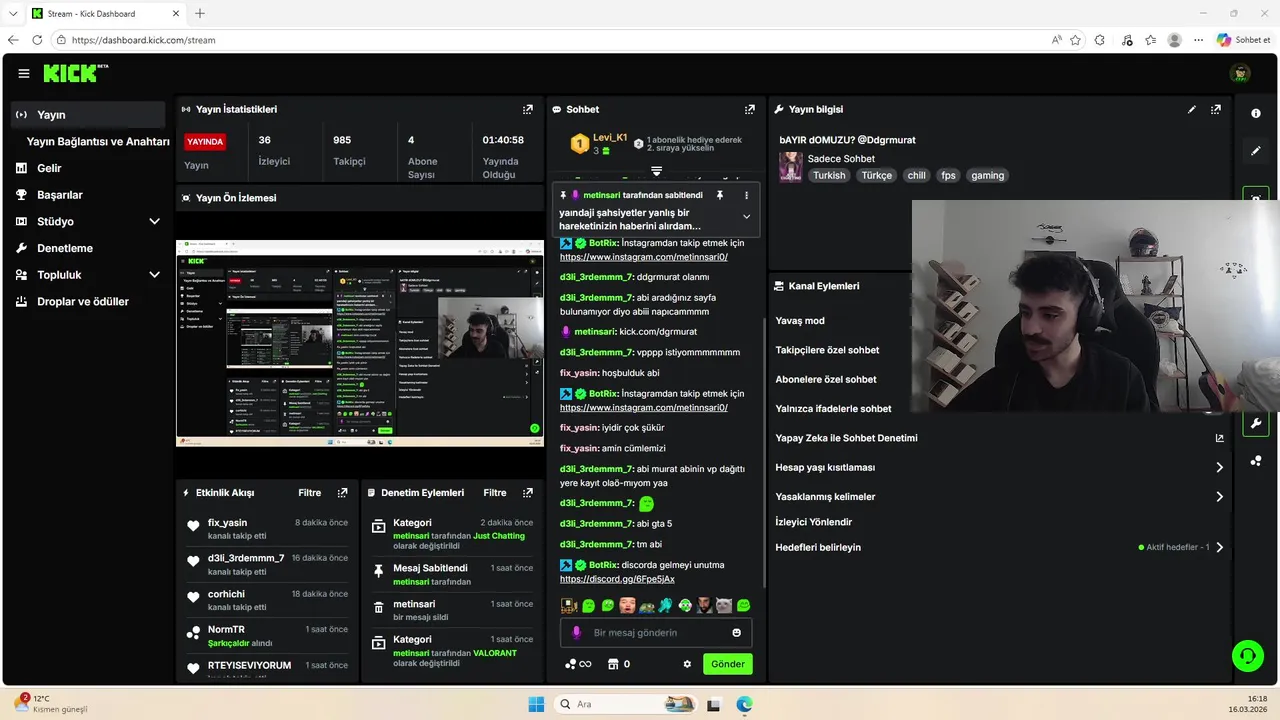This screenshot has width=1280, height=720.
Task: Click the browser address bar URL
Action: click(144, 40)
